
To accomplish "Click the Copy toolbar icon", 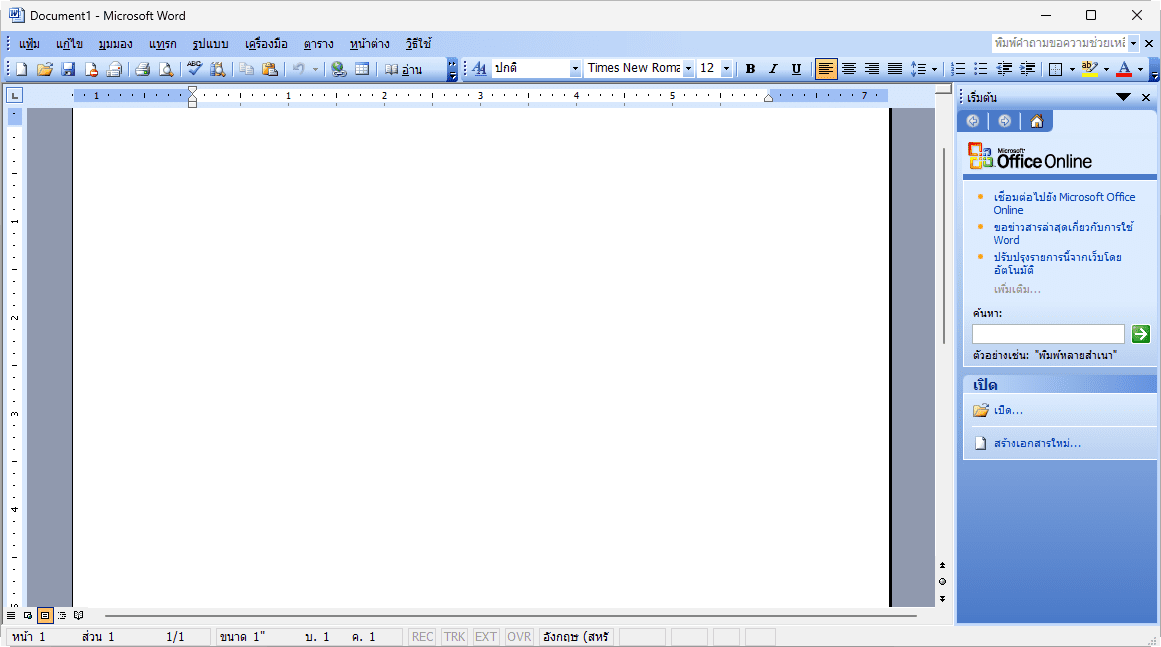I will tap(247, 69).
